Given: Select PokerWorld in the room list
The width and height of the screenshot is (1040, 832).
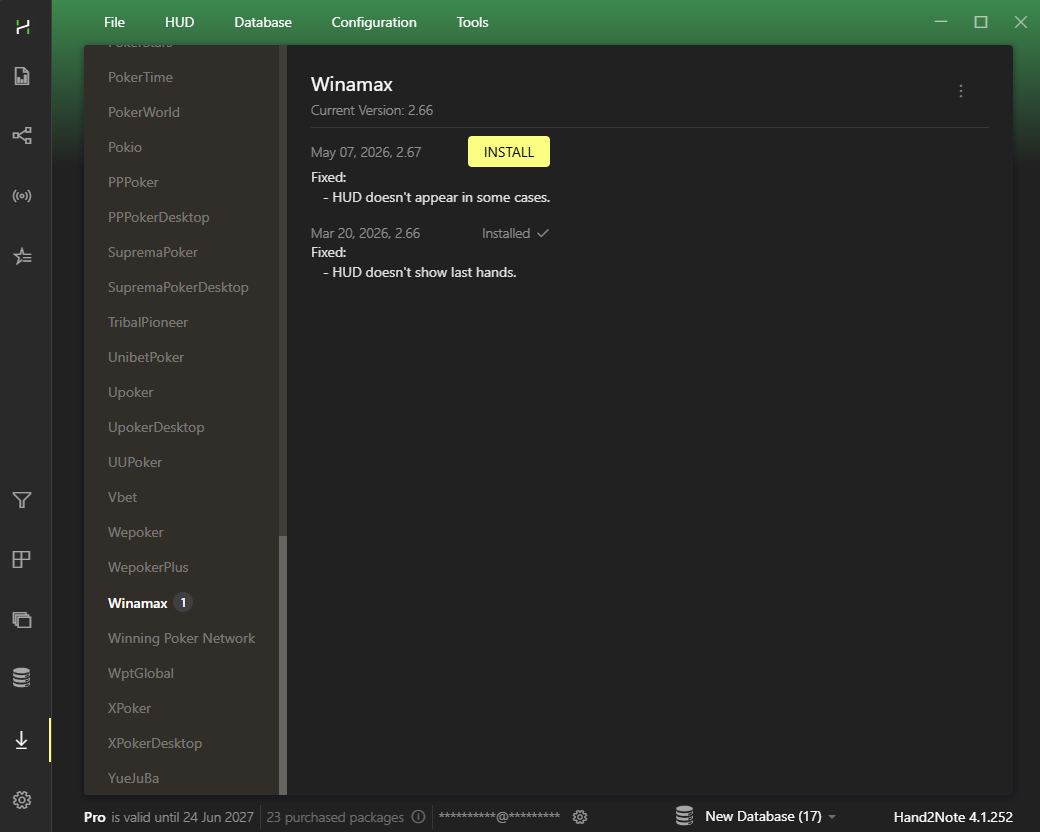Looking at the screenshot, I should (143, 112).
